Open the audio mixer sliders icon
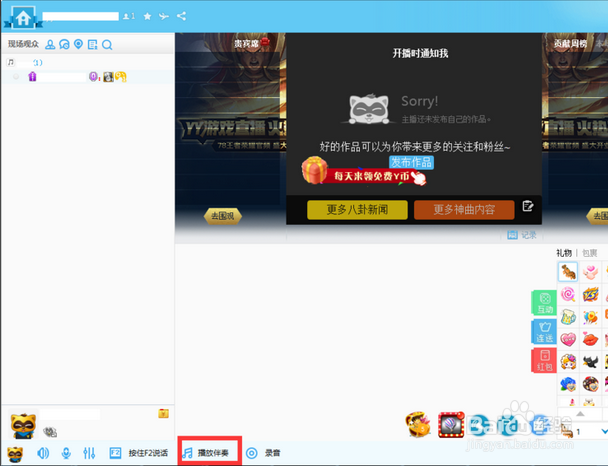 click(x=89, y=453)
